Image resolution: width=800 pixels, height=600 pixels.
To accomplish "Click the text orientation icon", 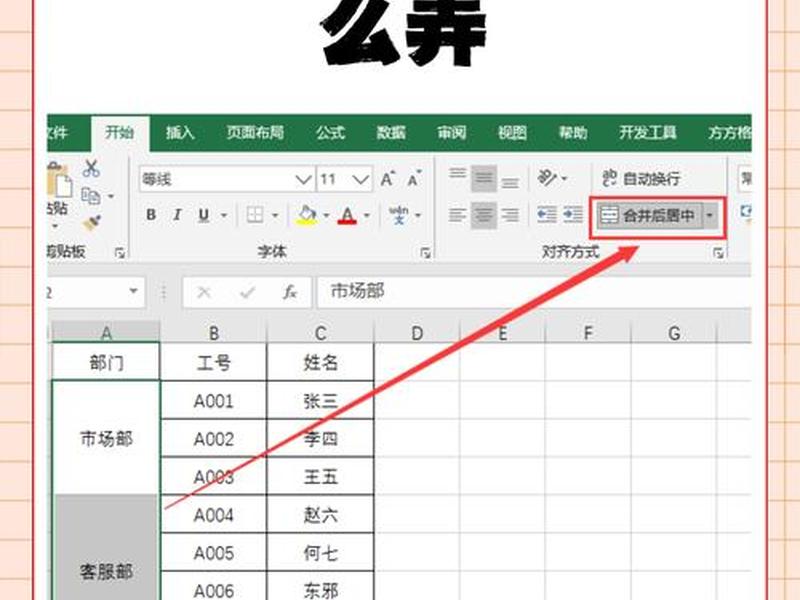I will click(546, 178).
